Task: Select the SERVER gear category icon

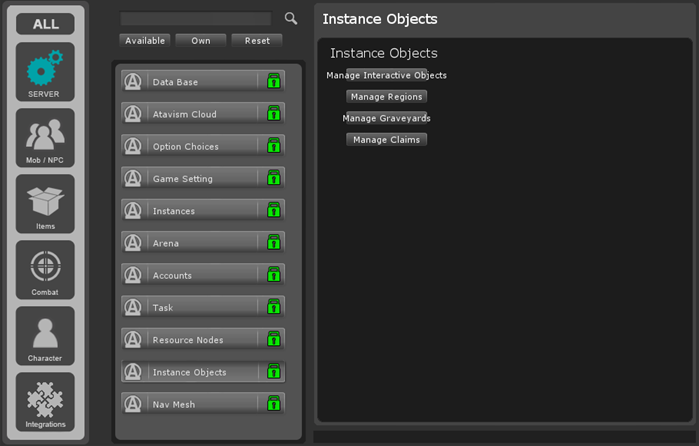Action: 45,72
